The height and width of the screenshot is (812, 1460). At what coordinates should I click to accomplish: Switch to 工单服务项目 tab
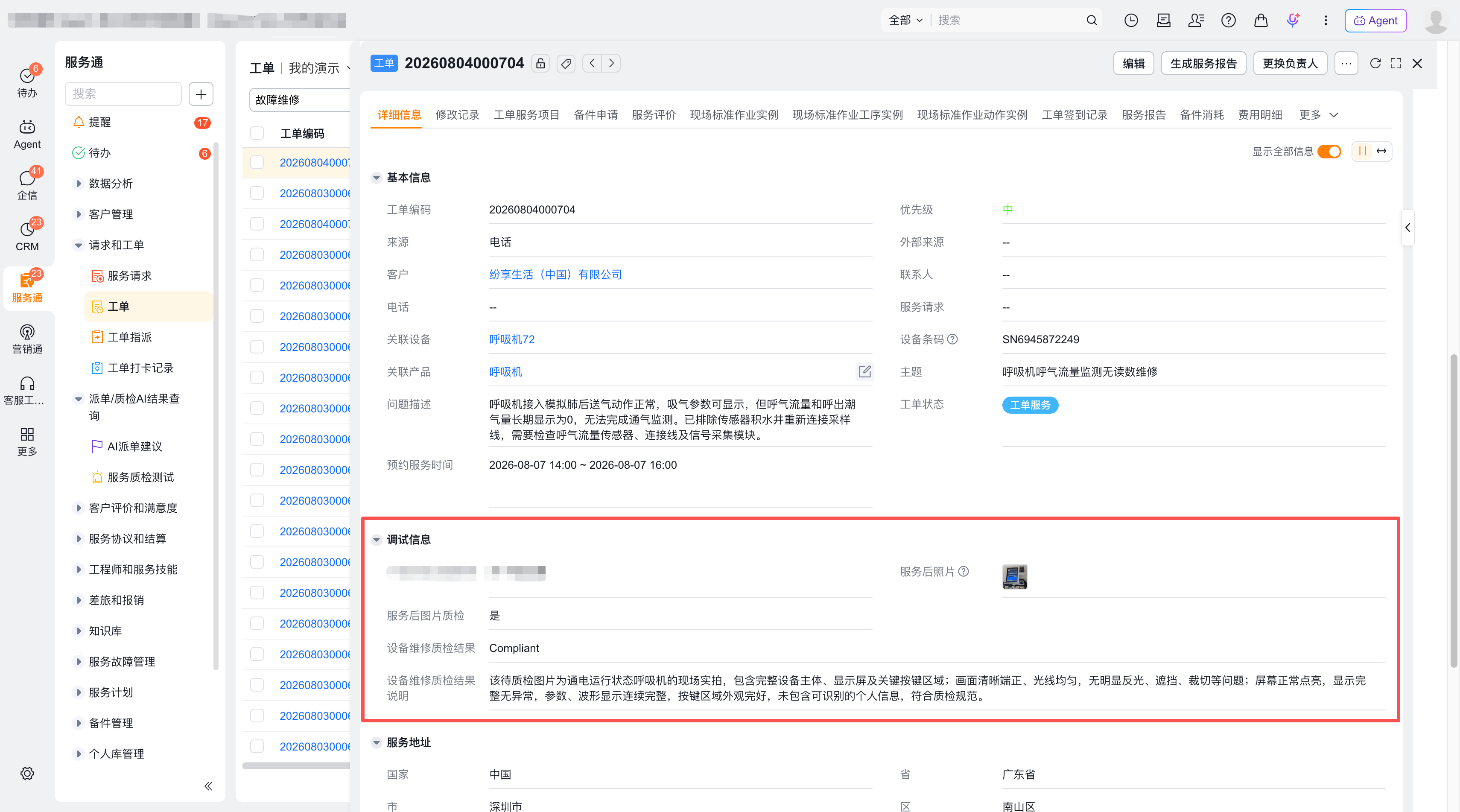pos(526,115)
